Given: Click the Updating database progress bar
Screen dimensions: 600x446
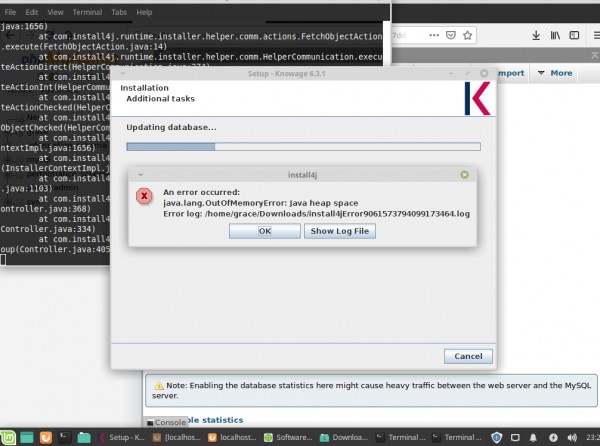Looking at the screenshot, I should click(x=302, y=146).
